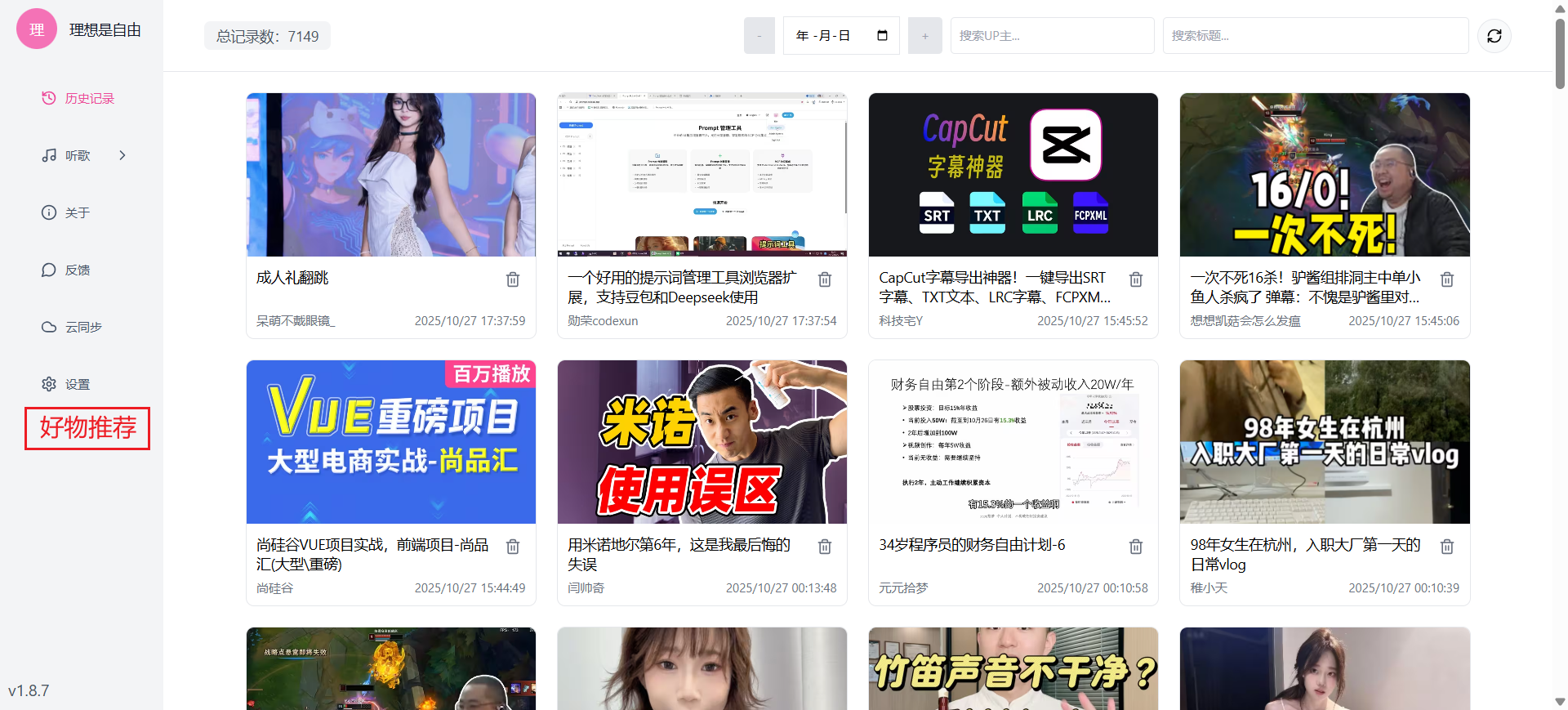Delete the 98年女生在杭州 vlog record
The width and height of the screenshot is (1568, 710).
[1446, 547]
